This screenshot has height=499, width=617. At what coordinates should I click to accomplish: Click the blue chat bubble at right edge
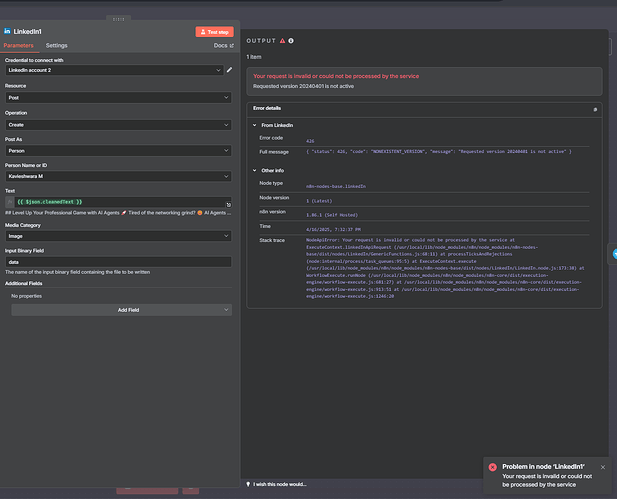coord(614,254)
